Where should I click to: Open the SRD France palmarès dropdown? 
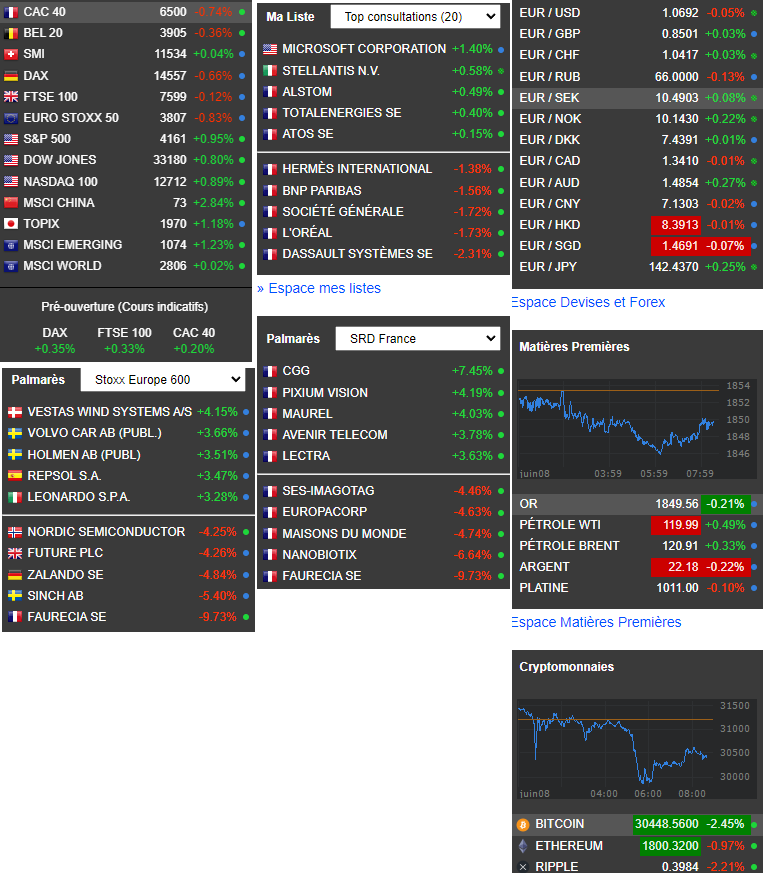click(417, 339)
